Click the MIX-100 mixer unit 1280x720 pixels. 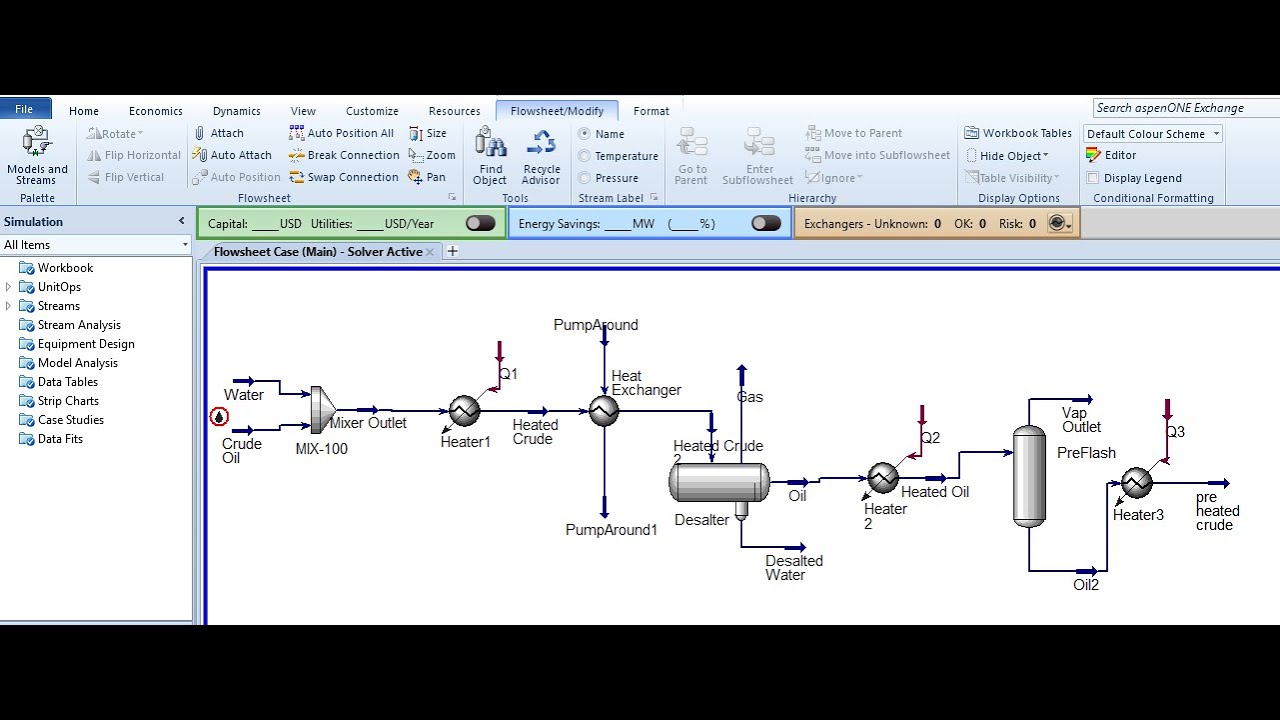(322, 408)
